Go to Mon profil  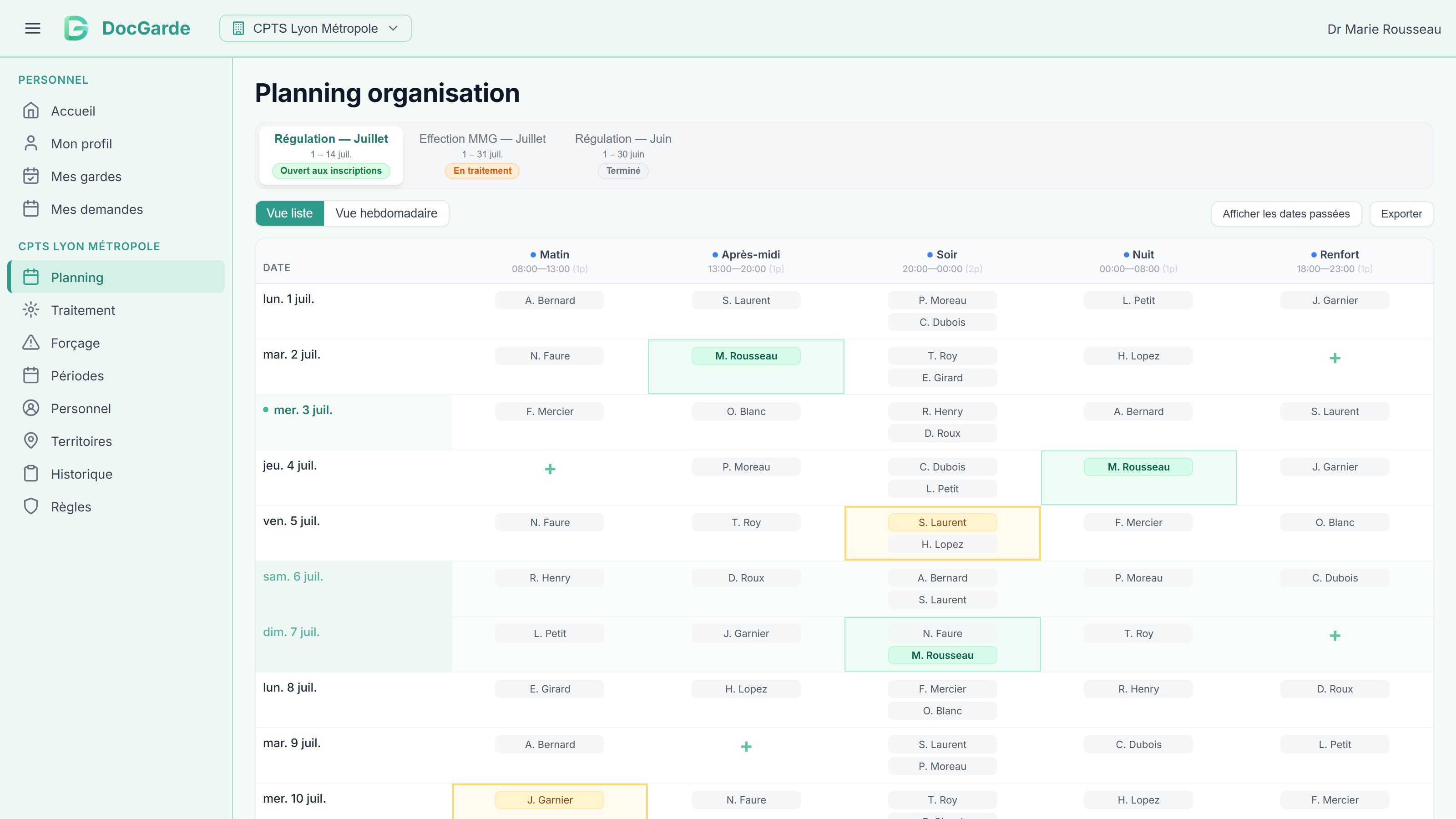point(116,144)
